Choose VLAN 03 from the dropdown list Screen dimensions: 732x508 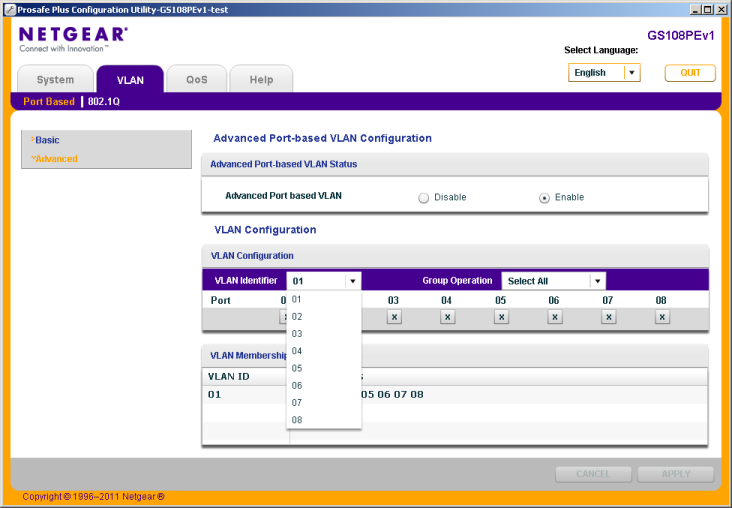point(297,334)
